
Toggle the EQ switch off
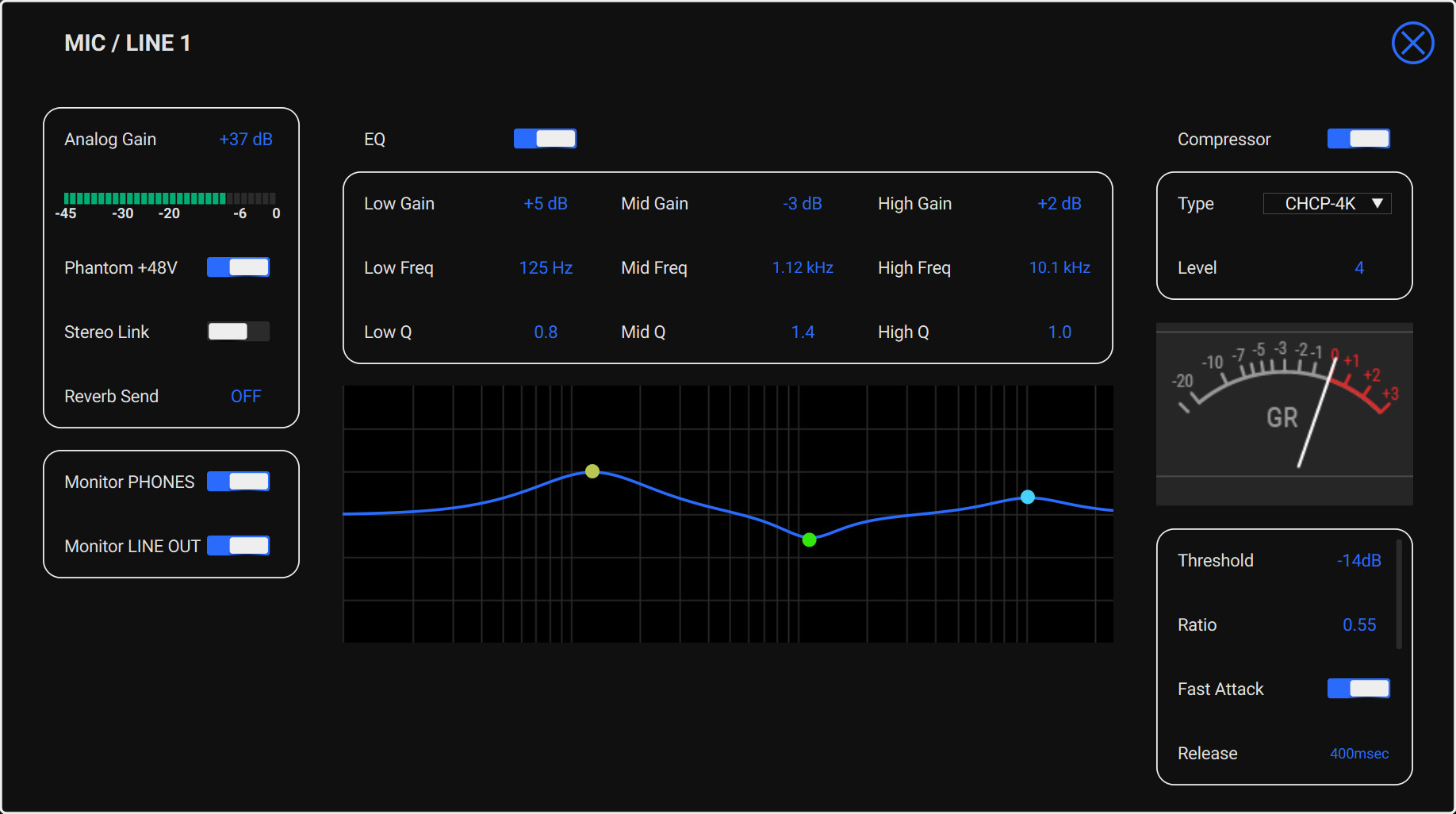click(545, 139)
